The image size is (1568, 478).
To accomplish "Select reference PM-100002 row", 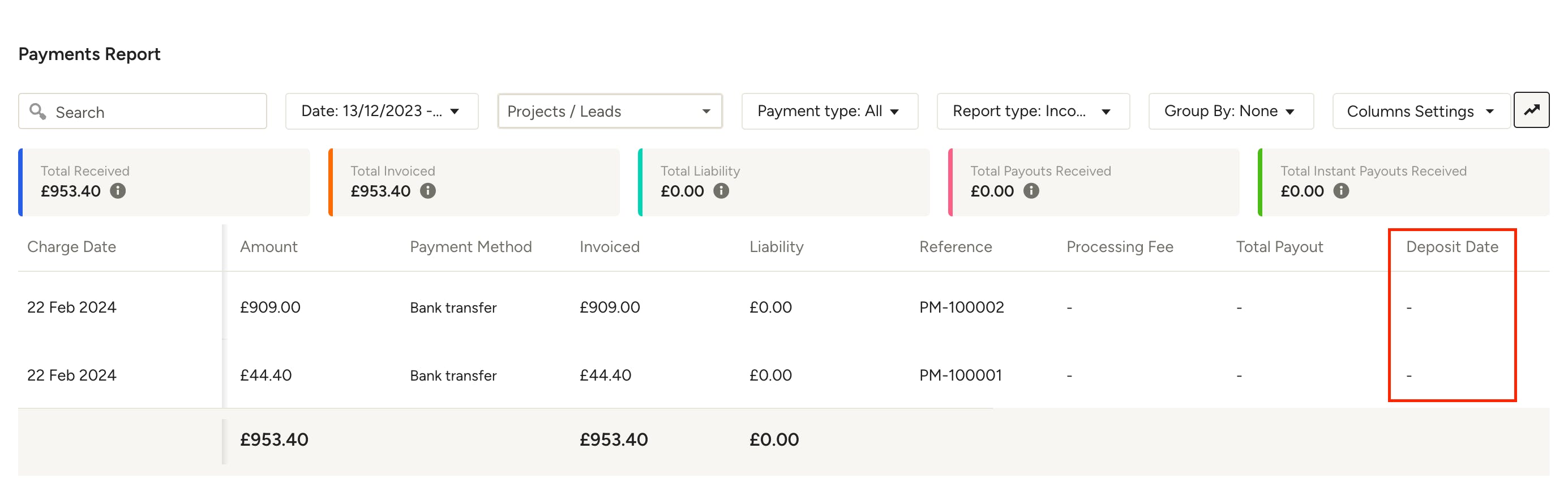I will coord(783,308).
